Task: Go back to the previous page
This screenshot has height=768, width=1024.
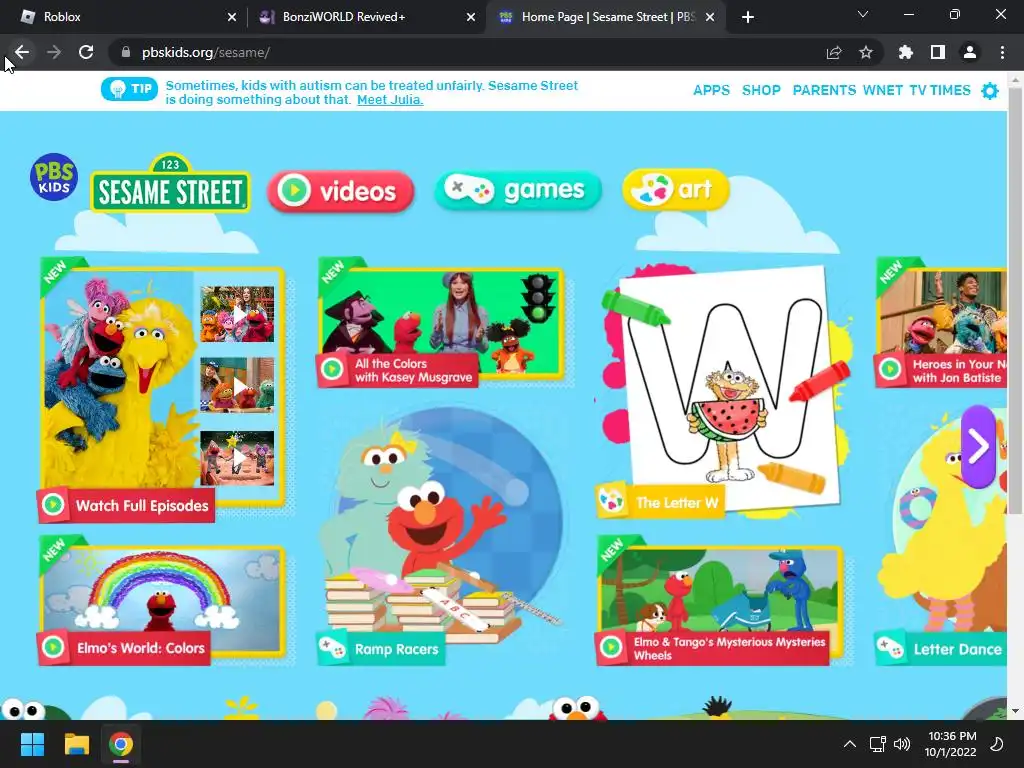Action: click(22, 52)
